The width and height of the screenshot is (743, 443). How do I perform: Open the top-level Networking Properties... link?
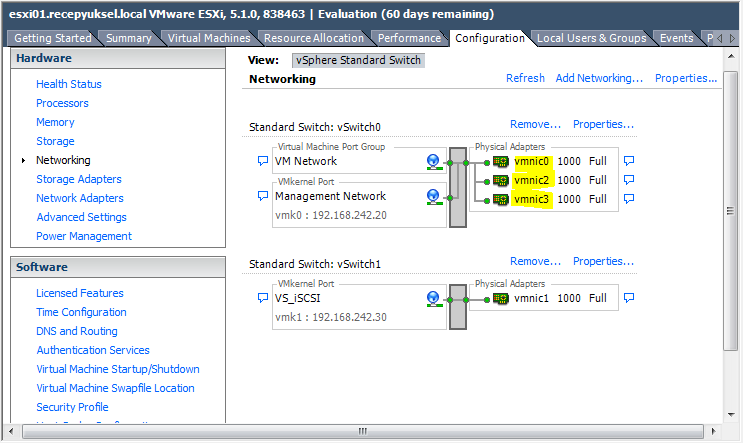tap(686, 78)
